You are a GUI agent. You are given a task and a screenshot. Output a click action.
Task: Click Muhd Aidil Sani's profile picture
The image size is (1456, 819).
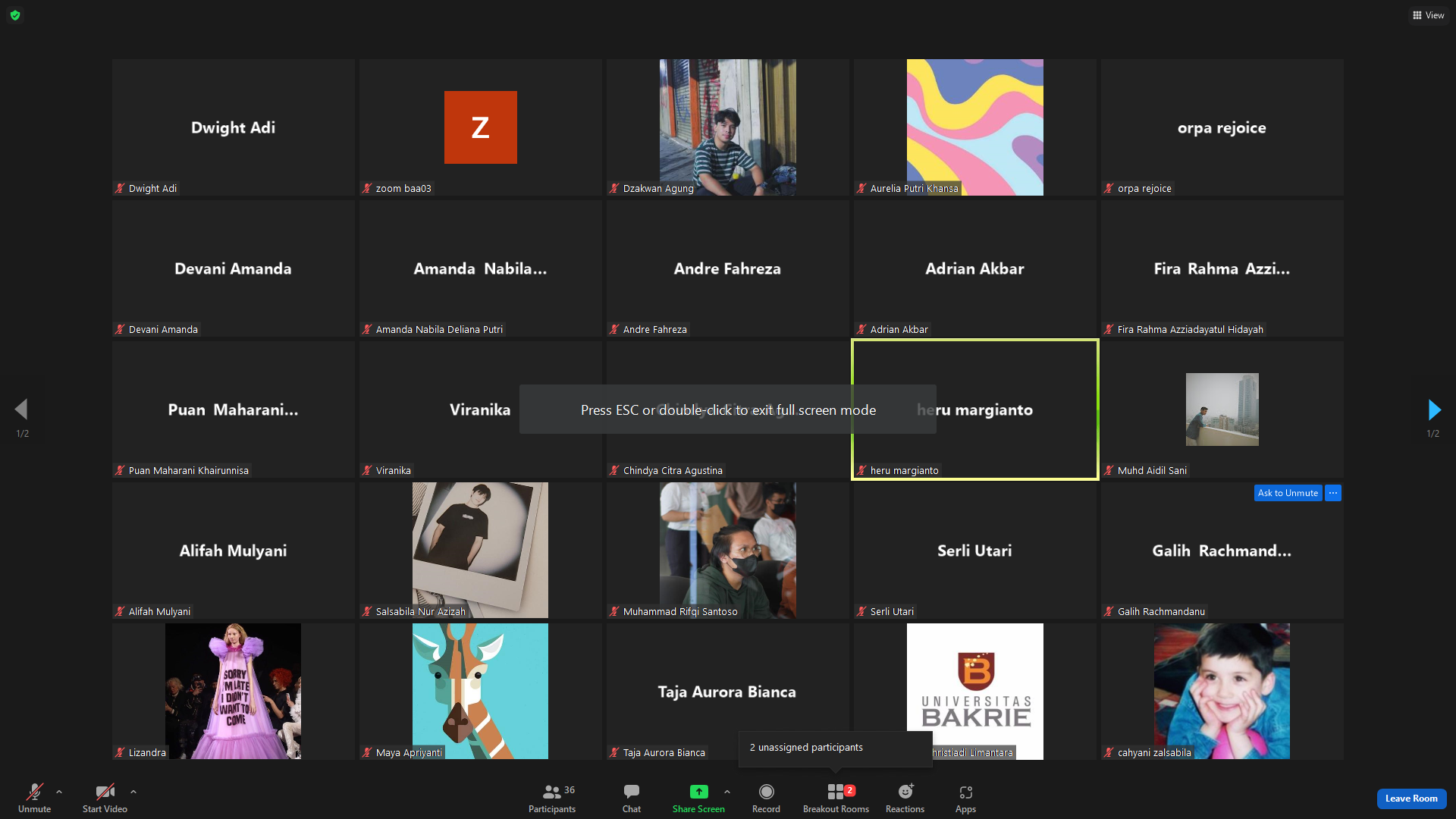point(1222,409)
